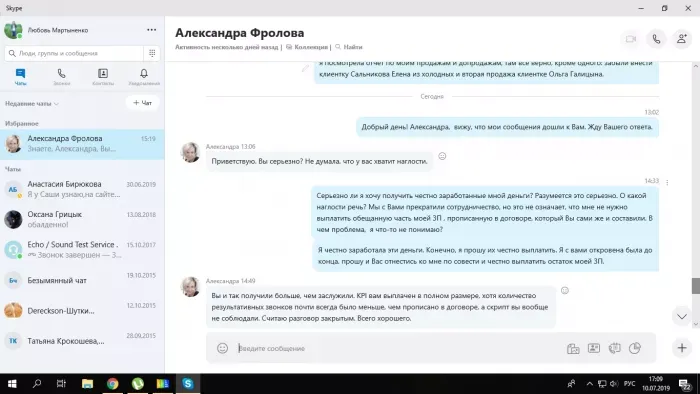
Task: Launch File Explorer from taskbar
Action: click(x=87, y=383)
